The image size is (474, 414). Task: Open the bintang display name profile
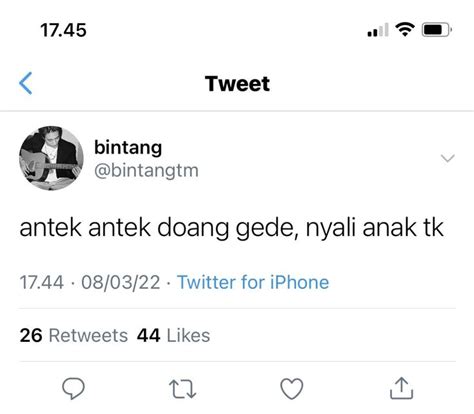[128, 148]
